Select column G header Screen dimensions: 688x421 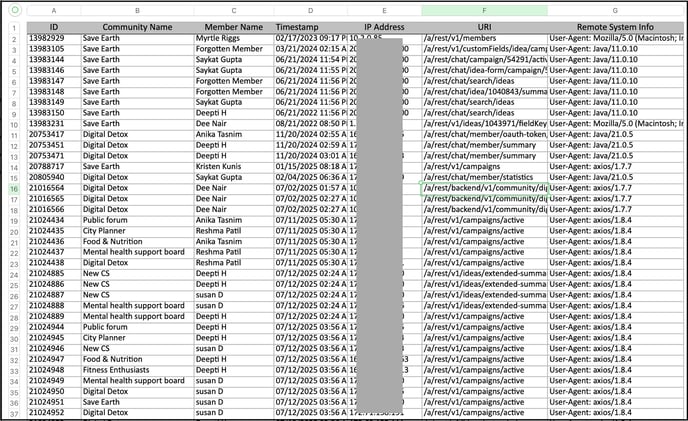coord(615,11)
